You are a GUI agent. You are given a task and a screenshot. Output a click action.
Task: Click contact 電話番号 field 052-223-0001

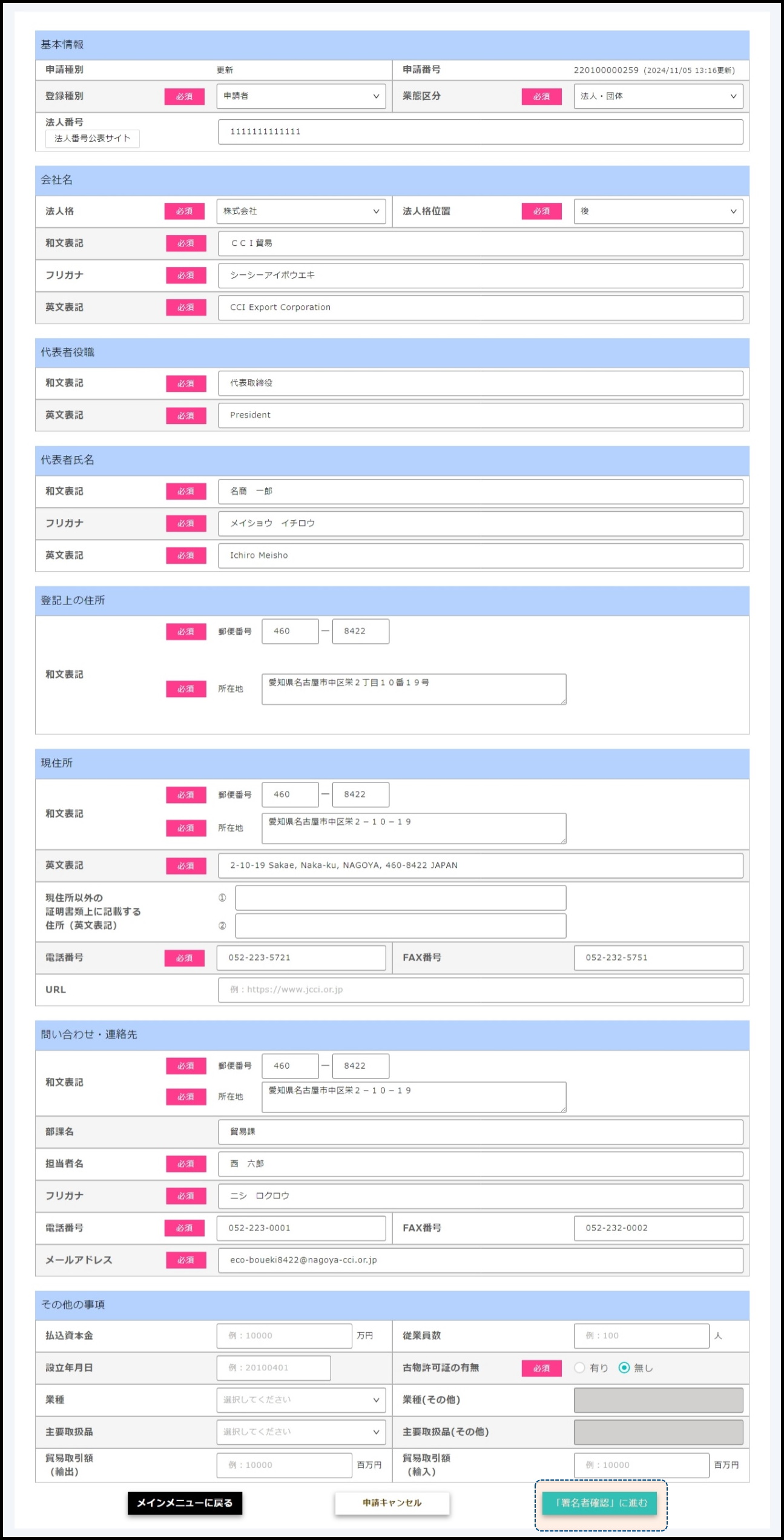[x=301, y=1228]
